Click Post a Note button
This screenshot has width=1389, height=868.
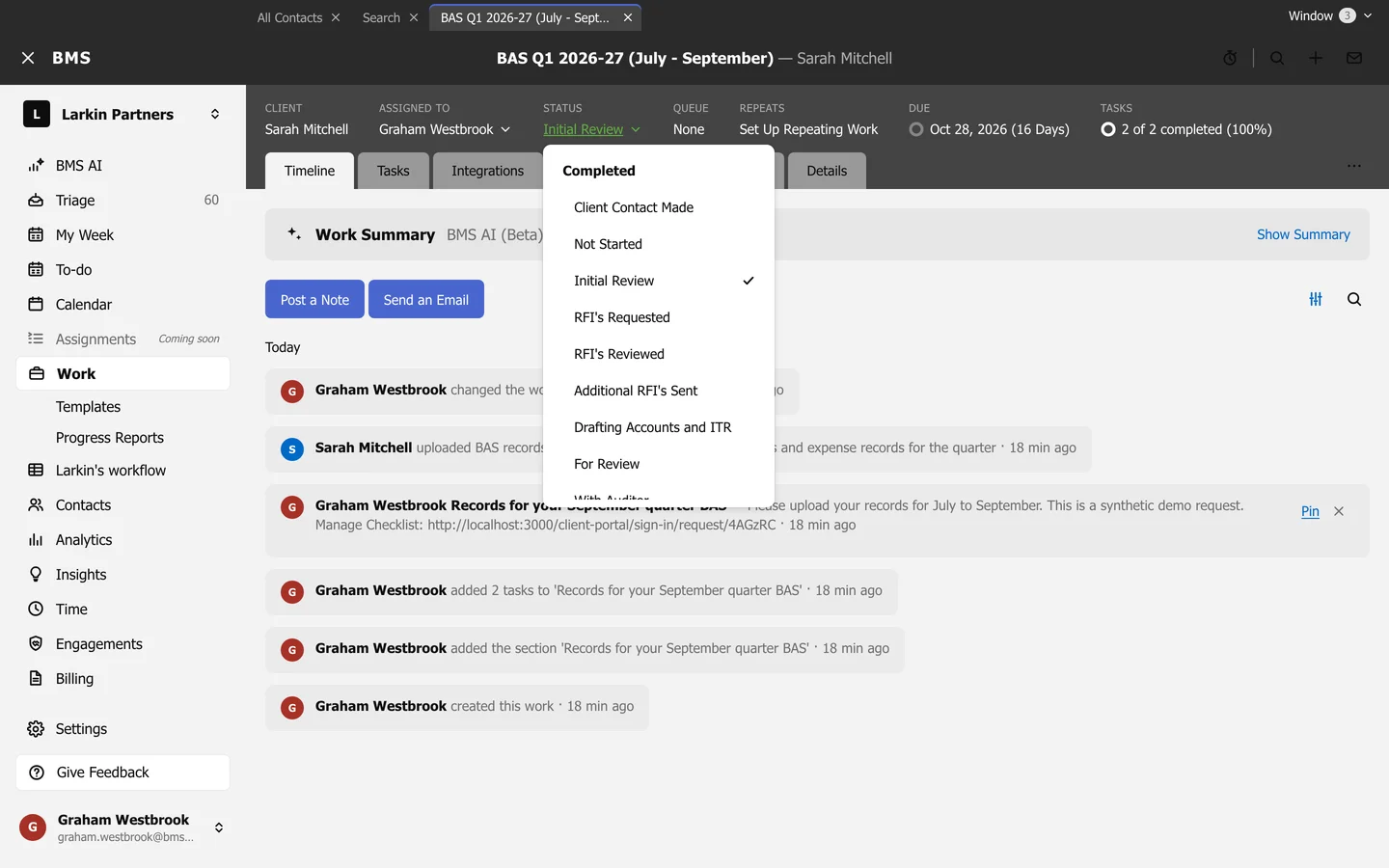[314, 299]
